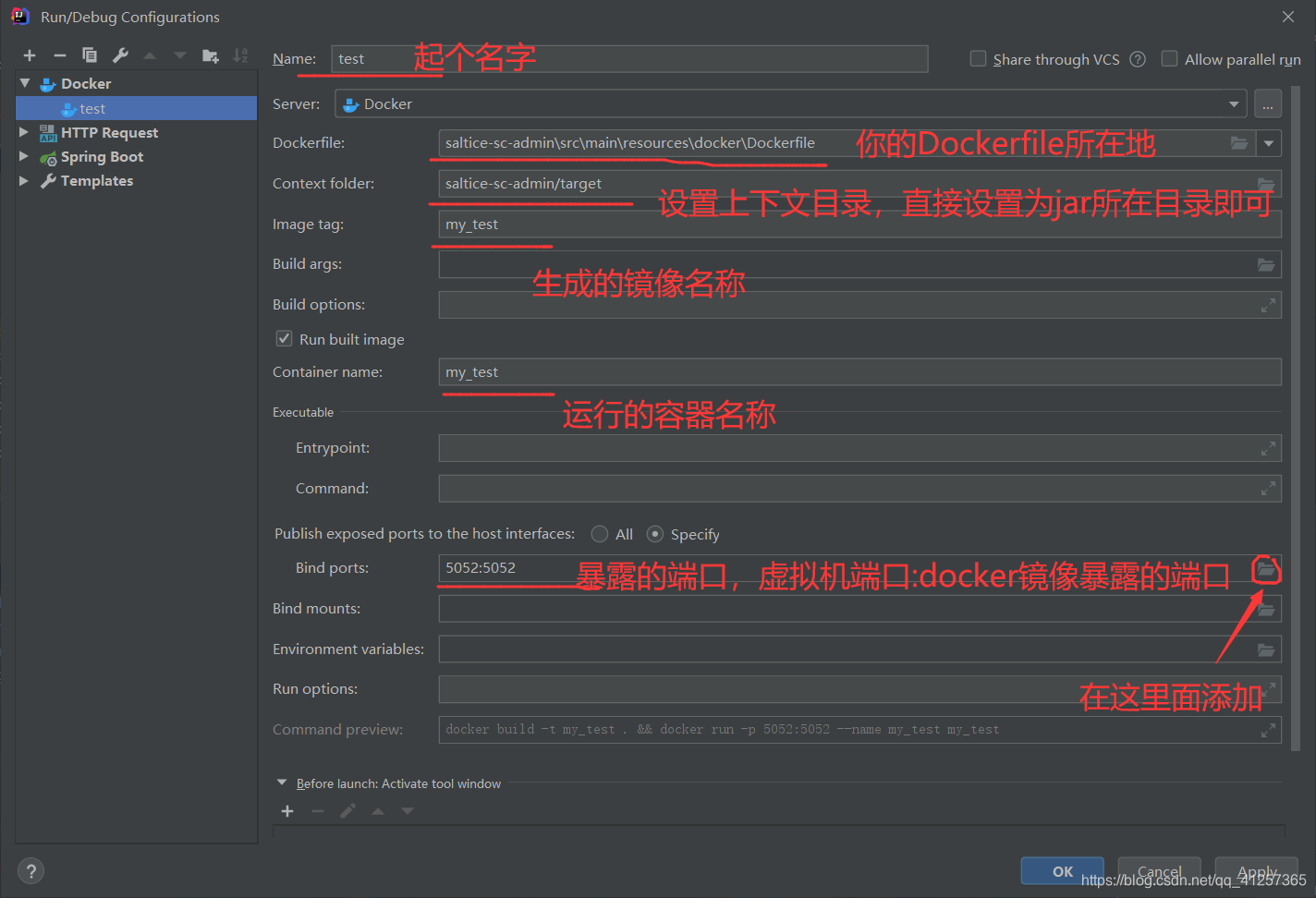Expand the Command field
This screenshot has height=898, width=1316.
[1268, 489]
